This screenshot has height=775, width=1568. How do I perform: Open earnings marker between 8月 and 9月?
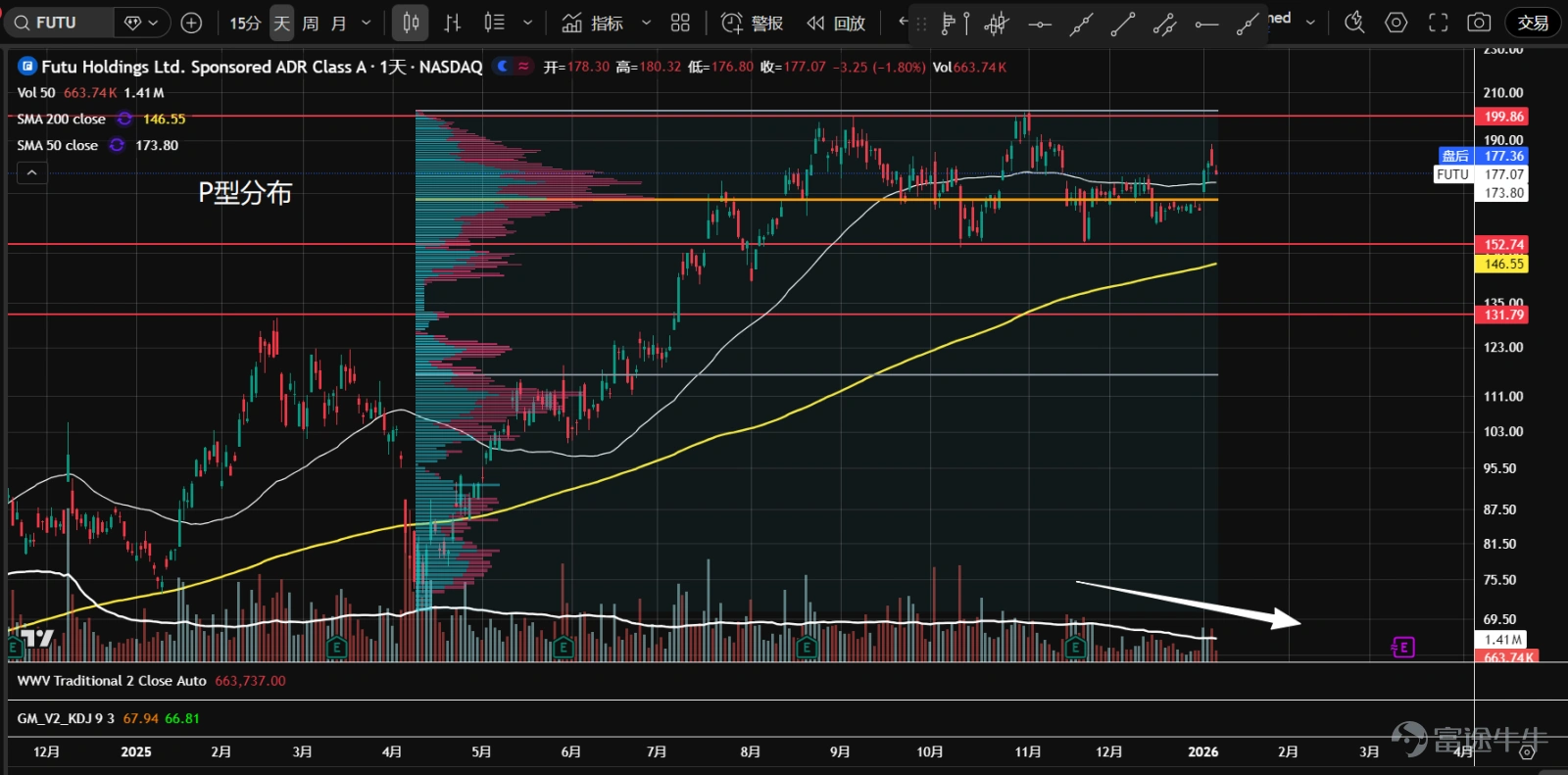pos(807,648)
